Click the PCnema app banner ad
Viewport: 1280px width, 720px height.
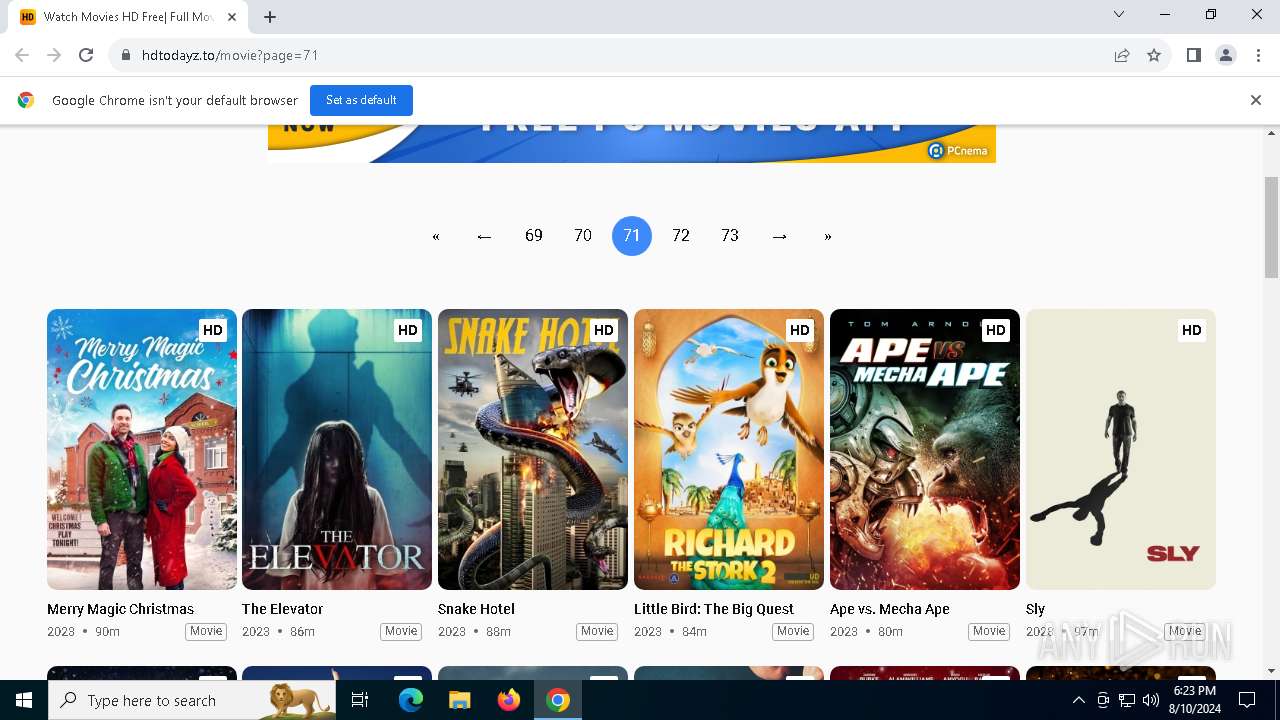pos(632,143)
